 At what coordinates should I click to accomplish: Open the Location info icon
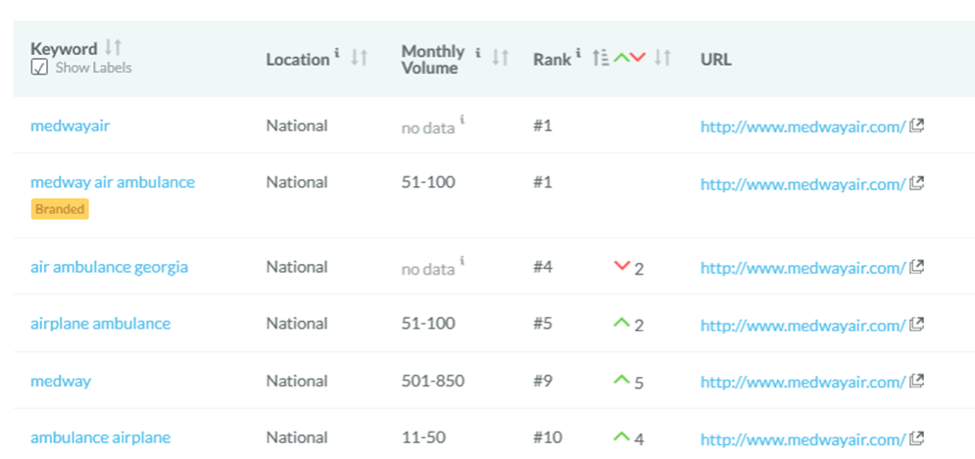[337, 53]
